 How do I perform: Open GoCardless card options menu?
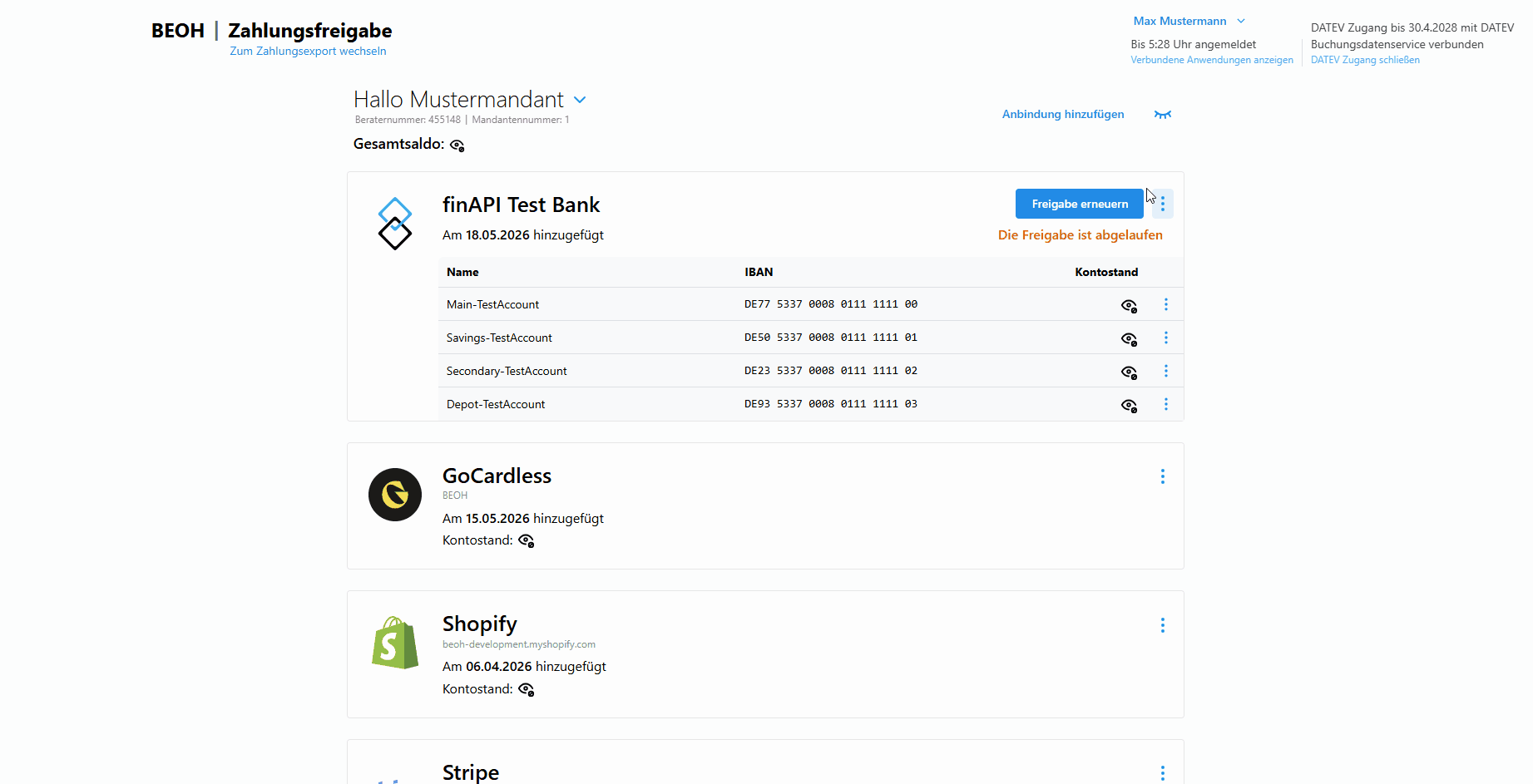(x=1163, y=476)
